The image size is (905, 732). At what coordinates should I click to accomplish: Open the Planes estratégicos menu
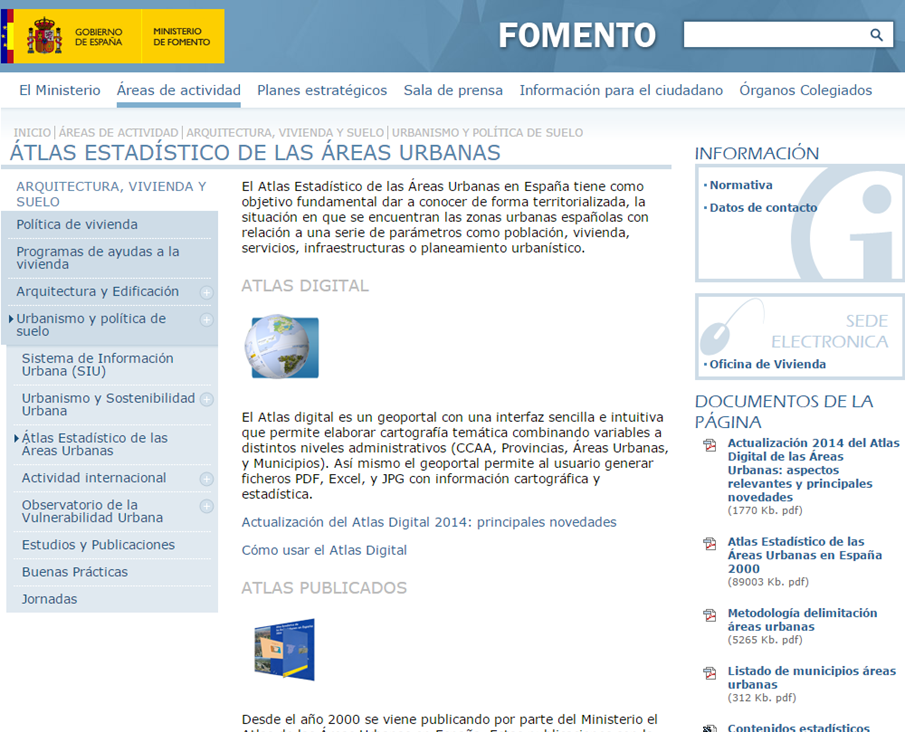[322, 90]
